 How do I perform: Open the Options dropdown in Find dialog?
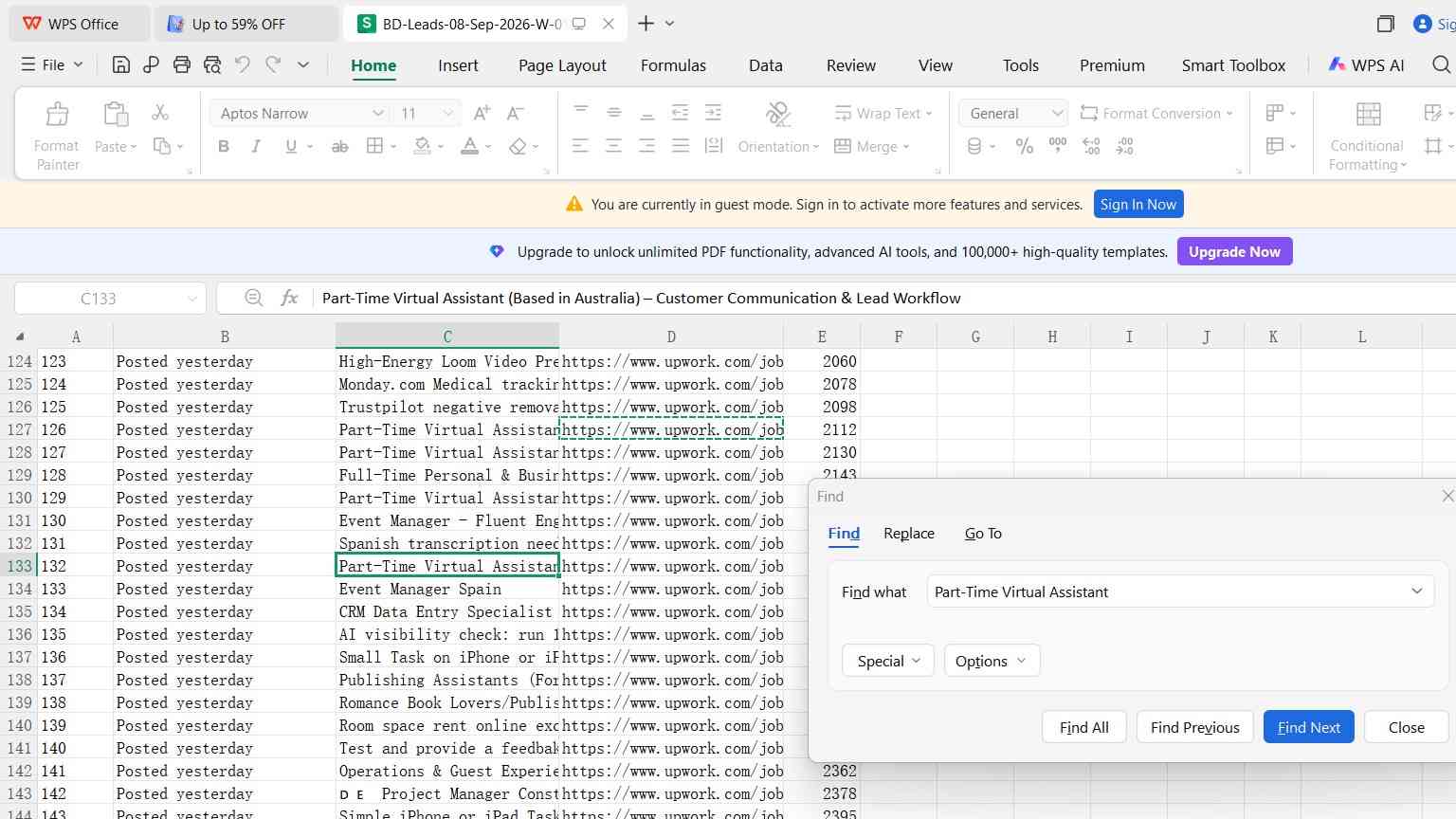(992, 661)
